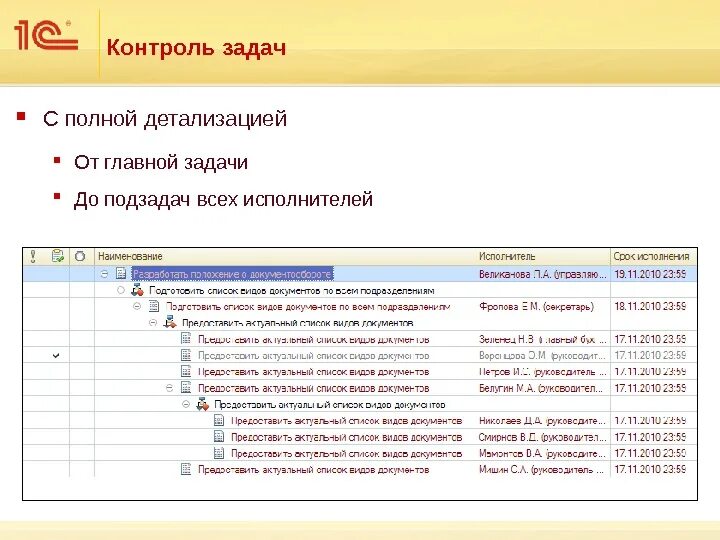
Task: Click process icon nested under Фролова Е.М. task
Action: 170,322
